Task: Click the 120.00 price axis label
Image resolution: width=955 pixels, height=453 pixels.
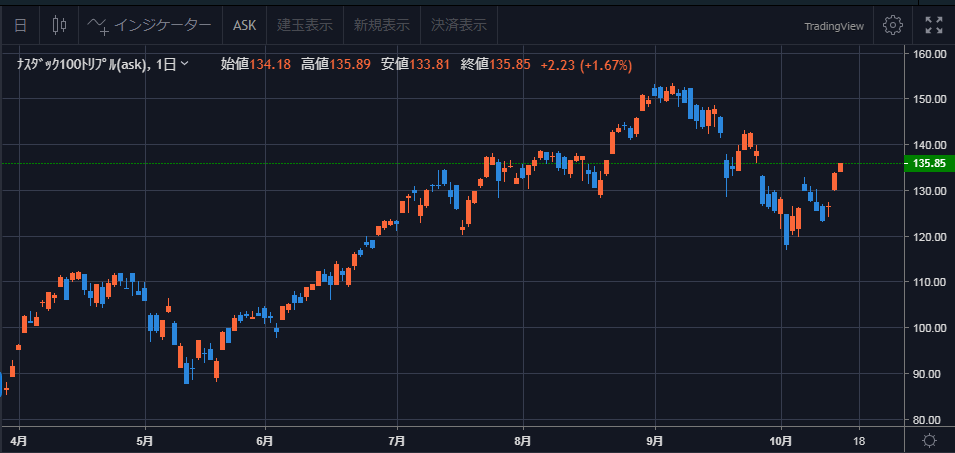Action: pyautogui.click(x=929, y=236)
